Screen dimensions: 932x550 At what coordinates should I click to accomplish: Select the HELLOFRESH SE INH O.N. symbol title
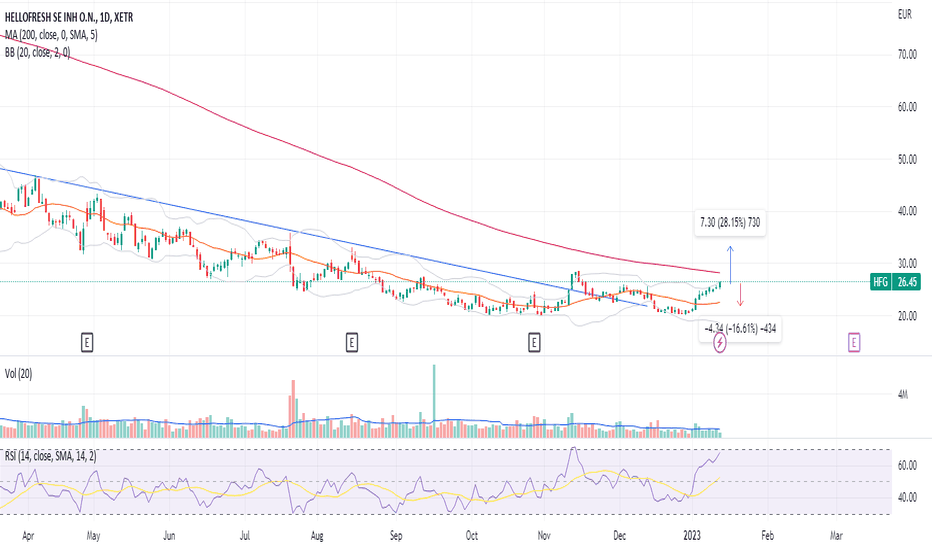[69, 17]
